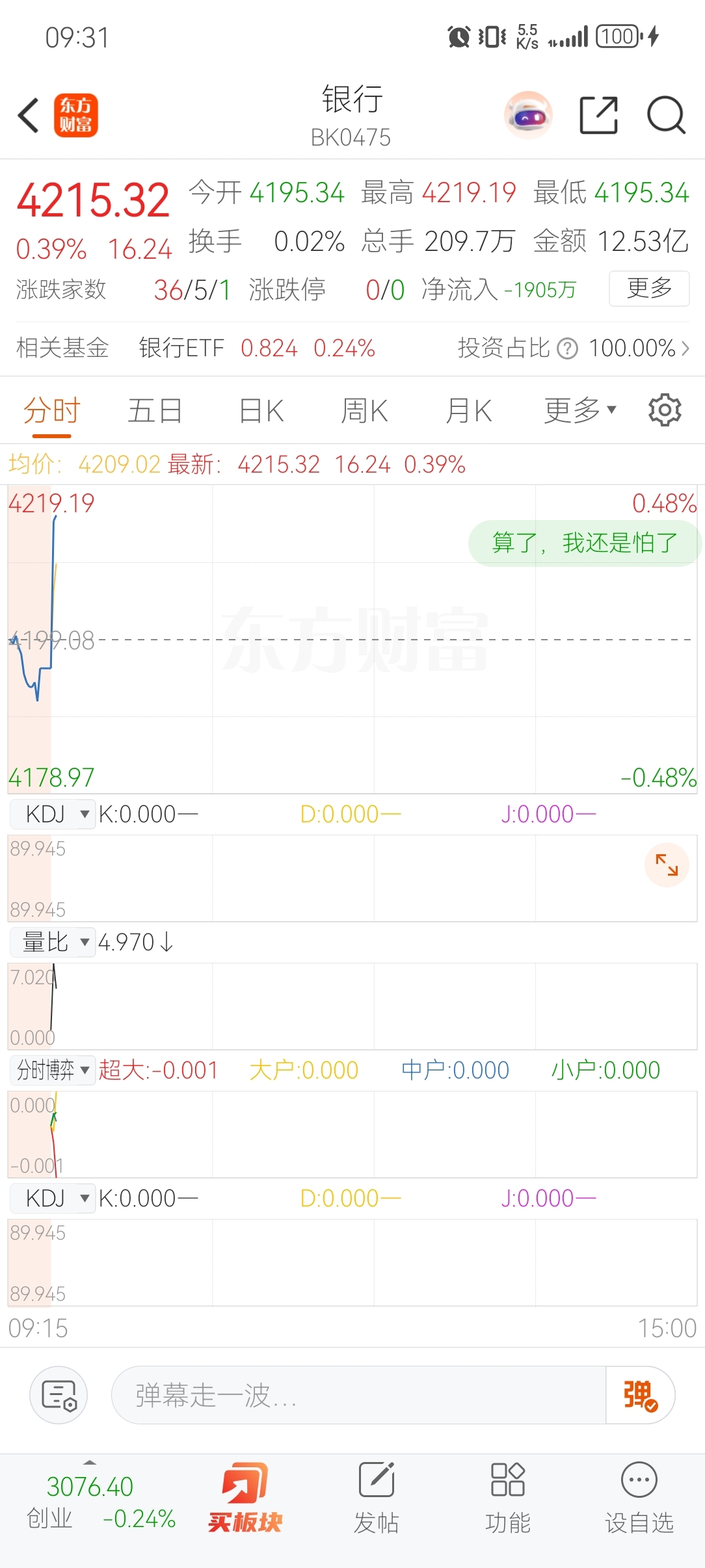This screenshot has width=705, height=1568.
Task: Expand chart with fullscreen arrows icon
Action: pyautogui.click(x=667, y=865)
